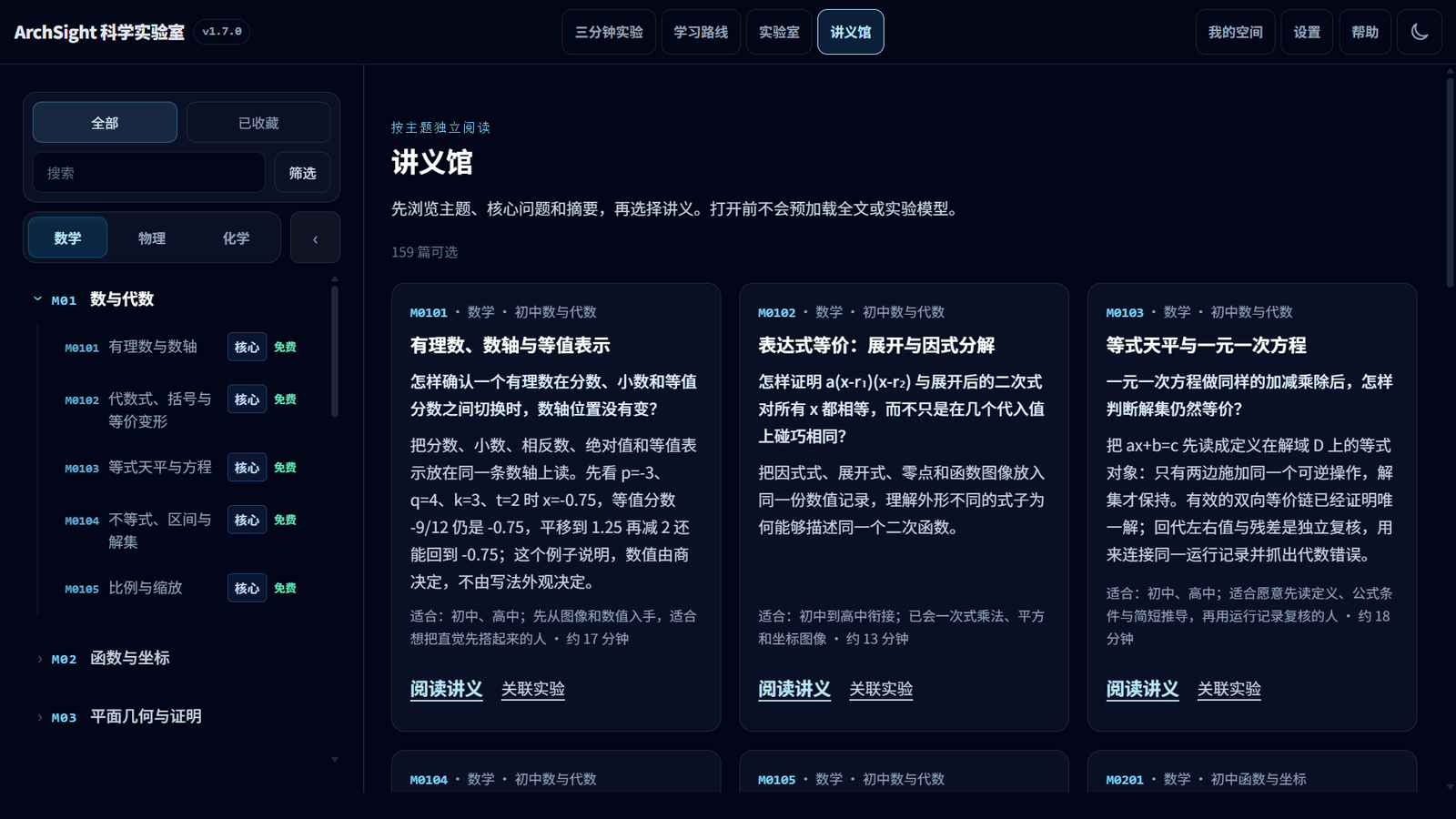
Task: Focus the 搜索 input field
Action: [x=149, y=173]
